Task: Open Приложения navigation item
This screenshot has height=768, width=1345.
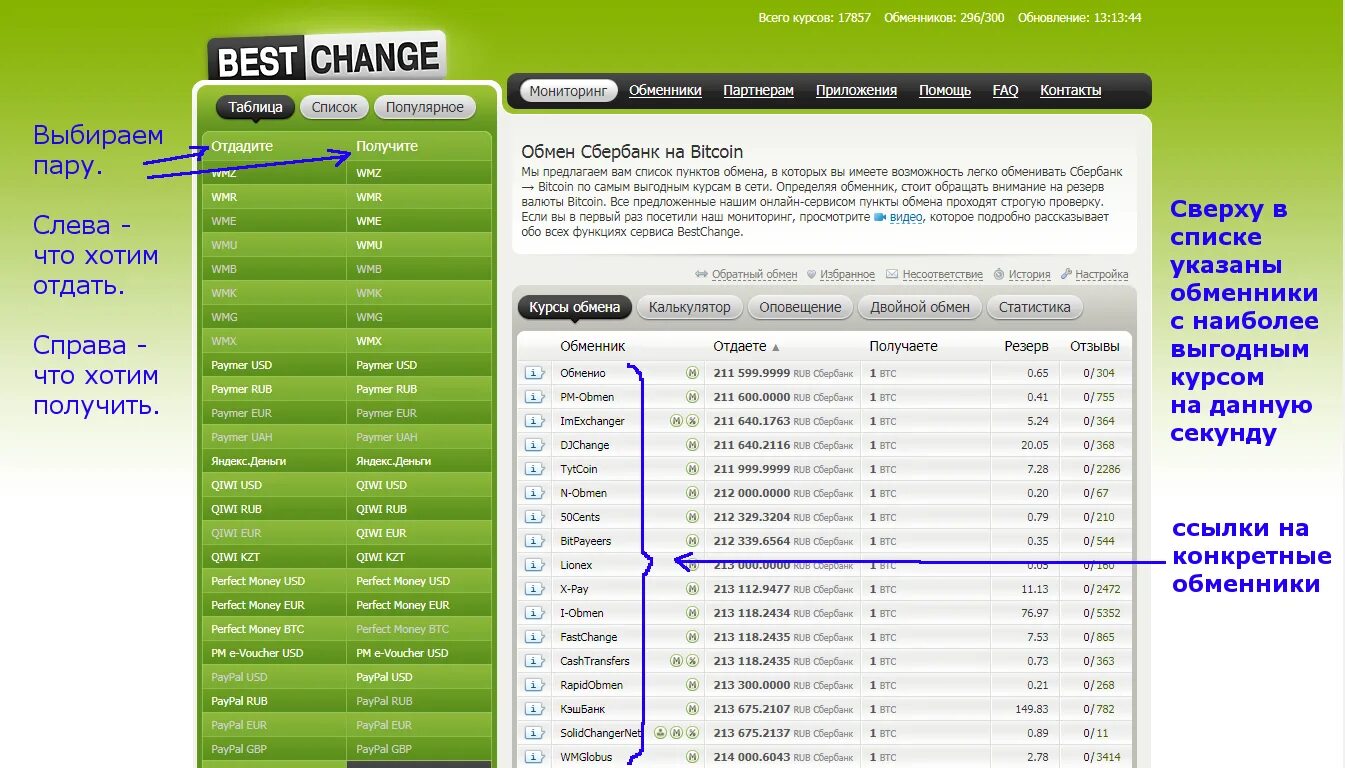Action: (x=856, y=90)
